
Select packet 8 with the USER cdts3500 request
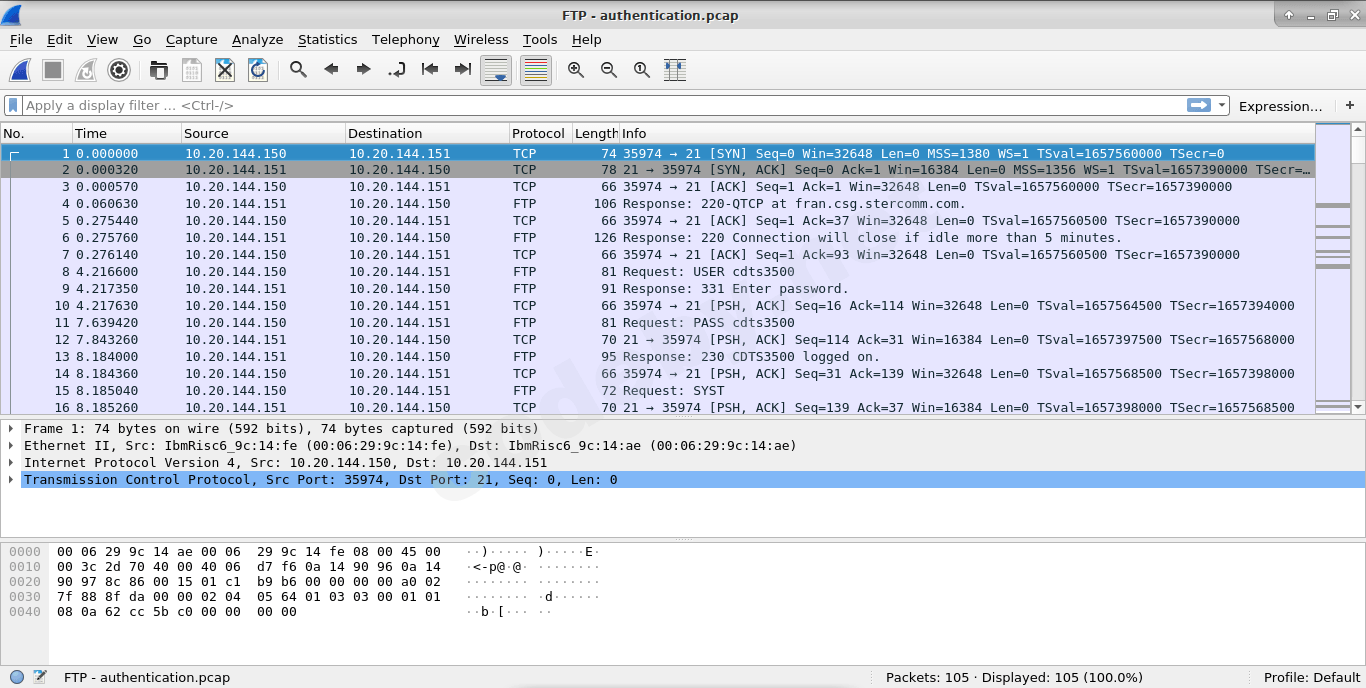(x=400, y=271)
